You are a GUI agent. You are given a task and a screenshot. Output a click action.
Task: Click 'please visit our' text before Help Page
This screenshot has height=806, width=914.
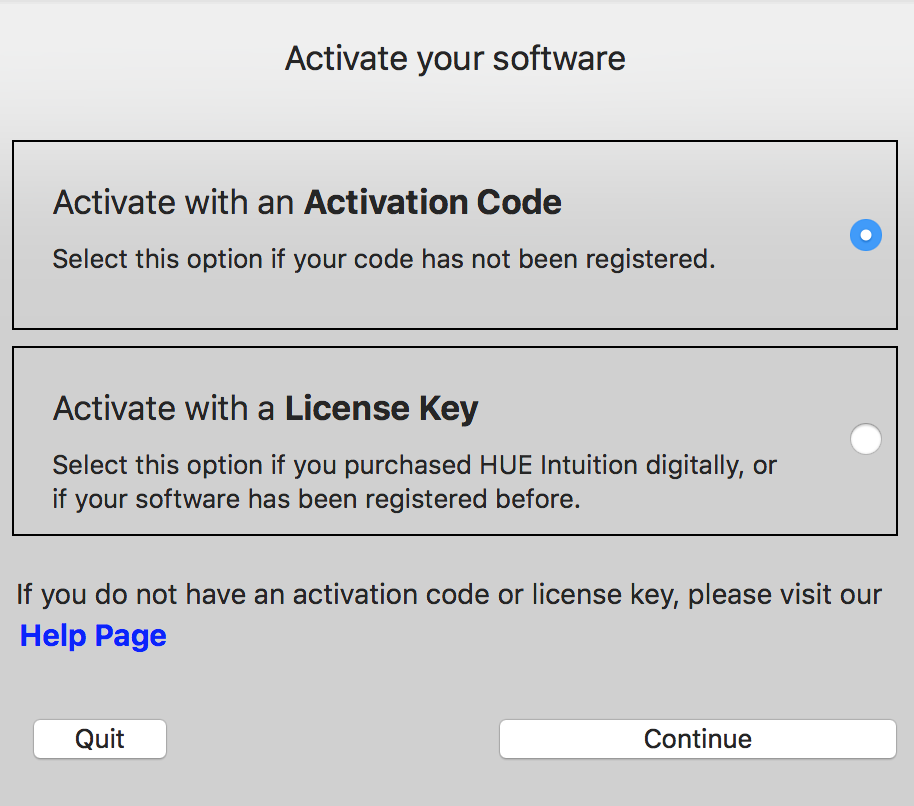pyautogui.click(x=785, y=594)
